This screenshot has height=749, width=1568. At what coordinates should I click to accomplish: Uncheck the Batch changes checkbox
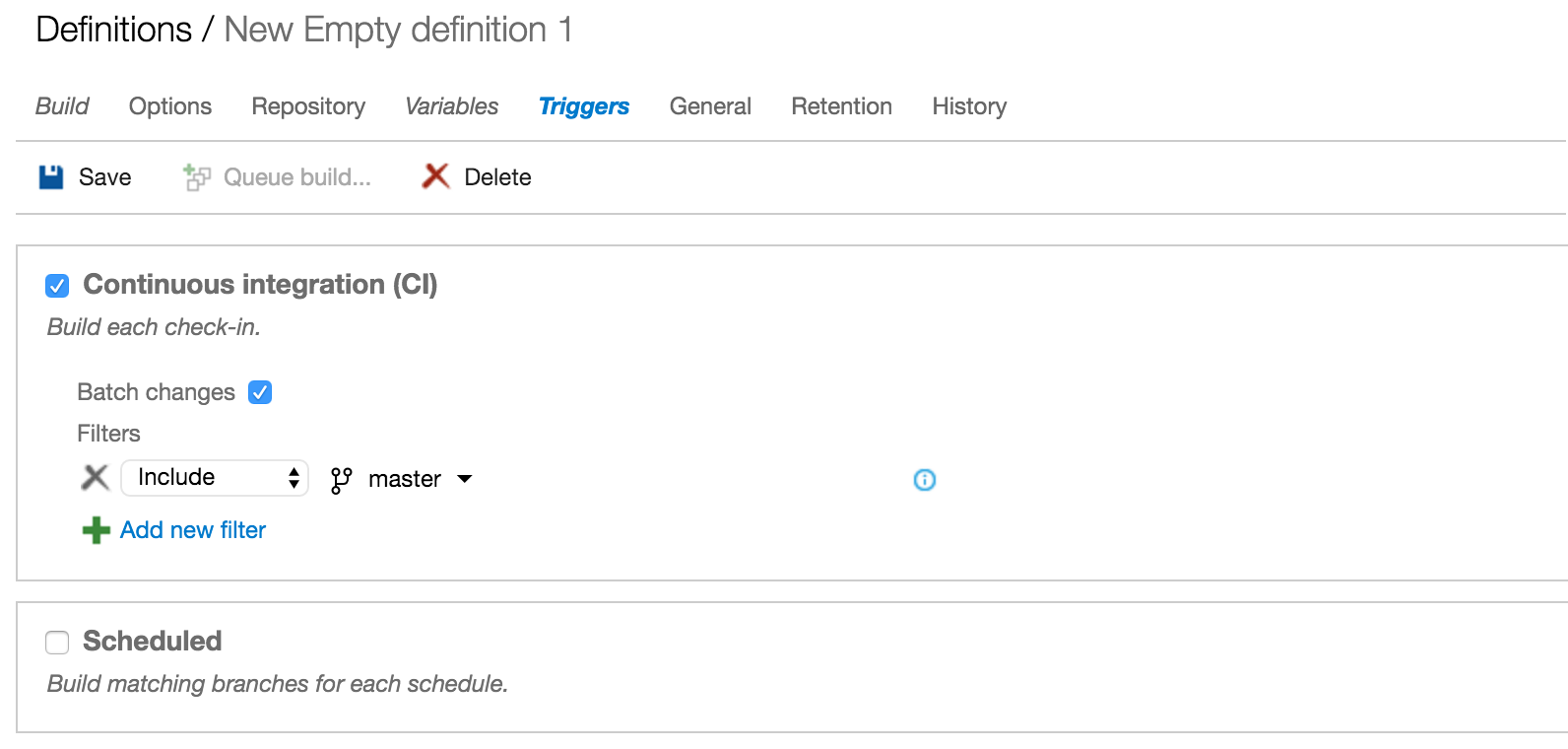pyautogui.click(x=260, y=392)
